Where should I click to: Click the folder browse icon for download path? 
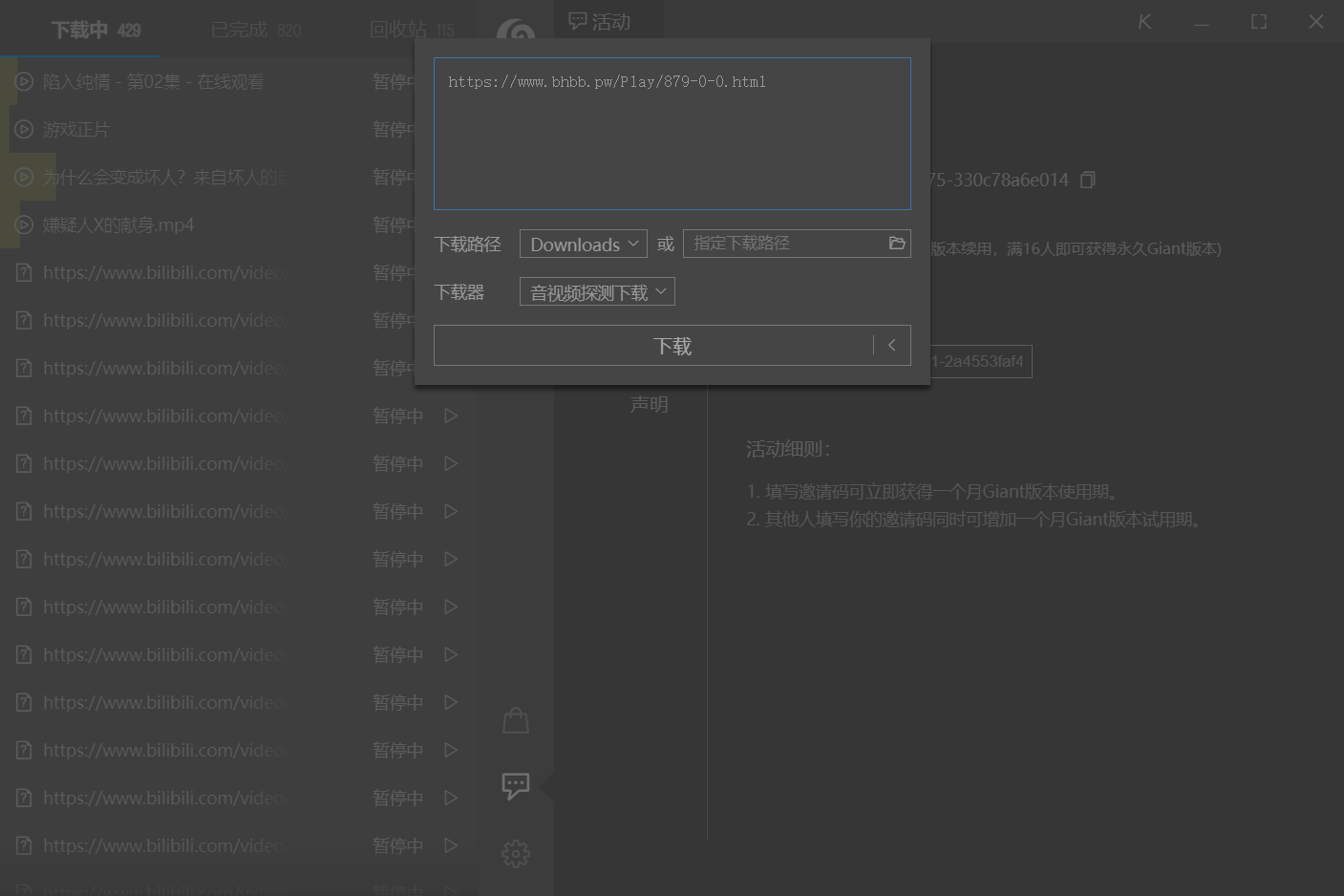click(896, 244)
